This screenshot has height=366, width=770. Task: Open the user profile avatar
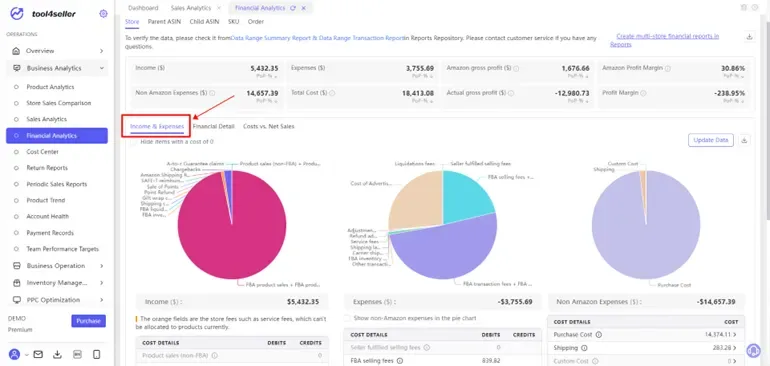(15, 354)
